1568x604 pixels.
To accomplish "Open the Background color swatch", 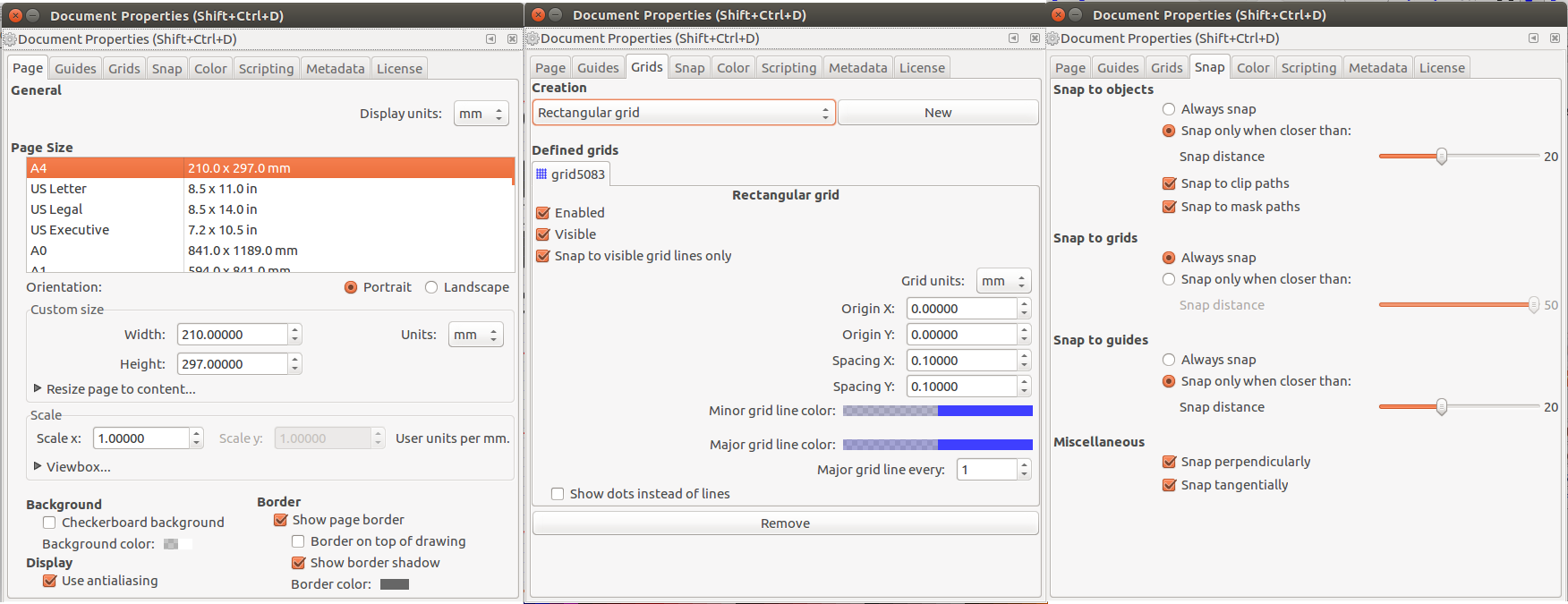I will tap(177, 544).
